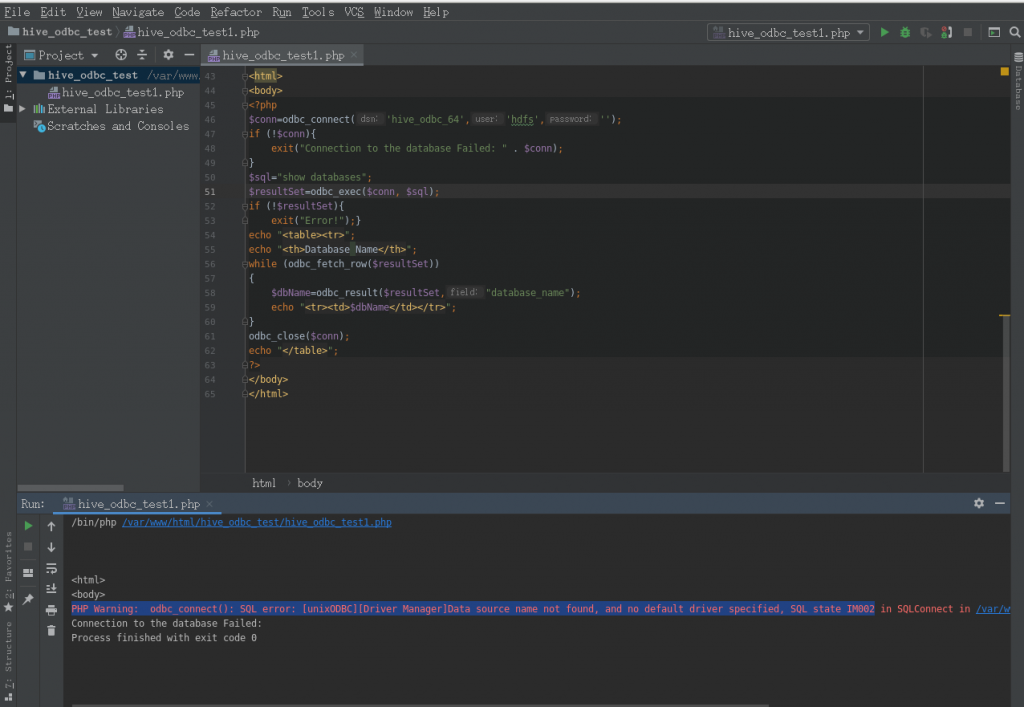Collapse all in the Project panel toolbar

pyautogui.click(x=142, y=55)
